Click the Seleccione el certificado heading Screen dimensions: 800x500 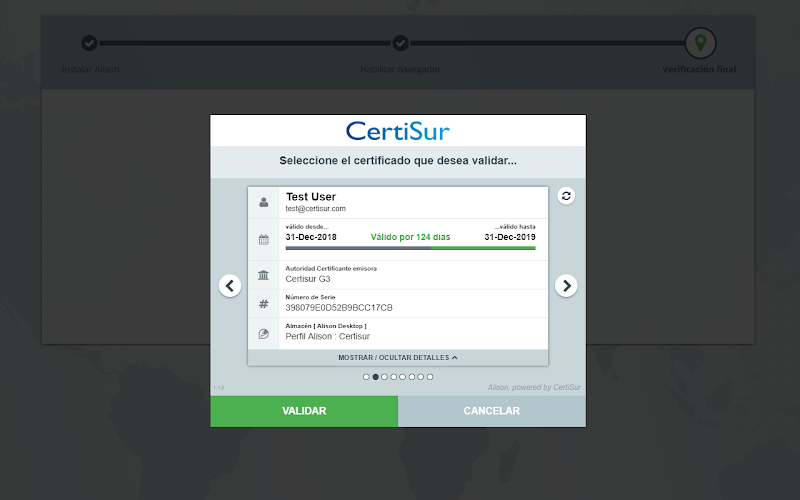[398, 161]
